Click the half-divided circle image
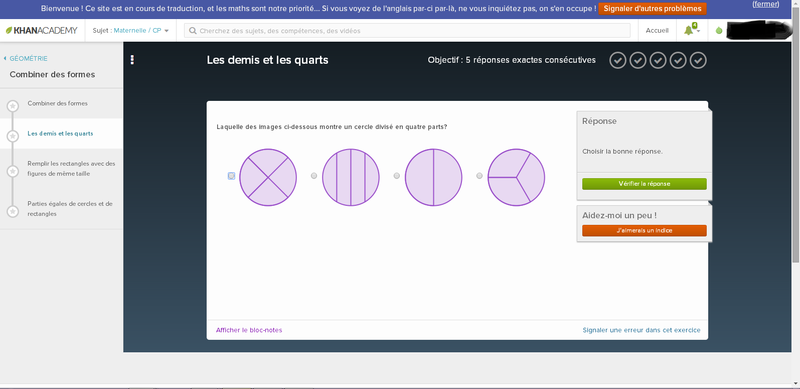The image size is (800, 389). click(x=434, y=177)
